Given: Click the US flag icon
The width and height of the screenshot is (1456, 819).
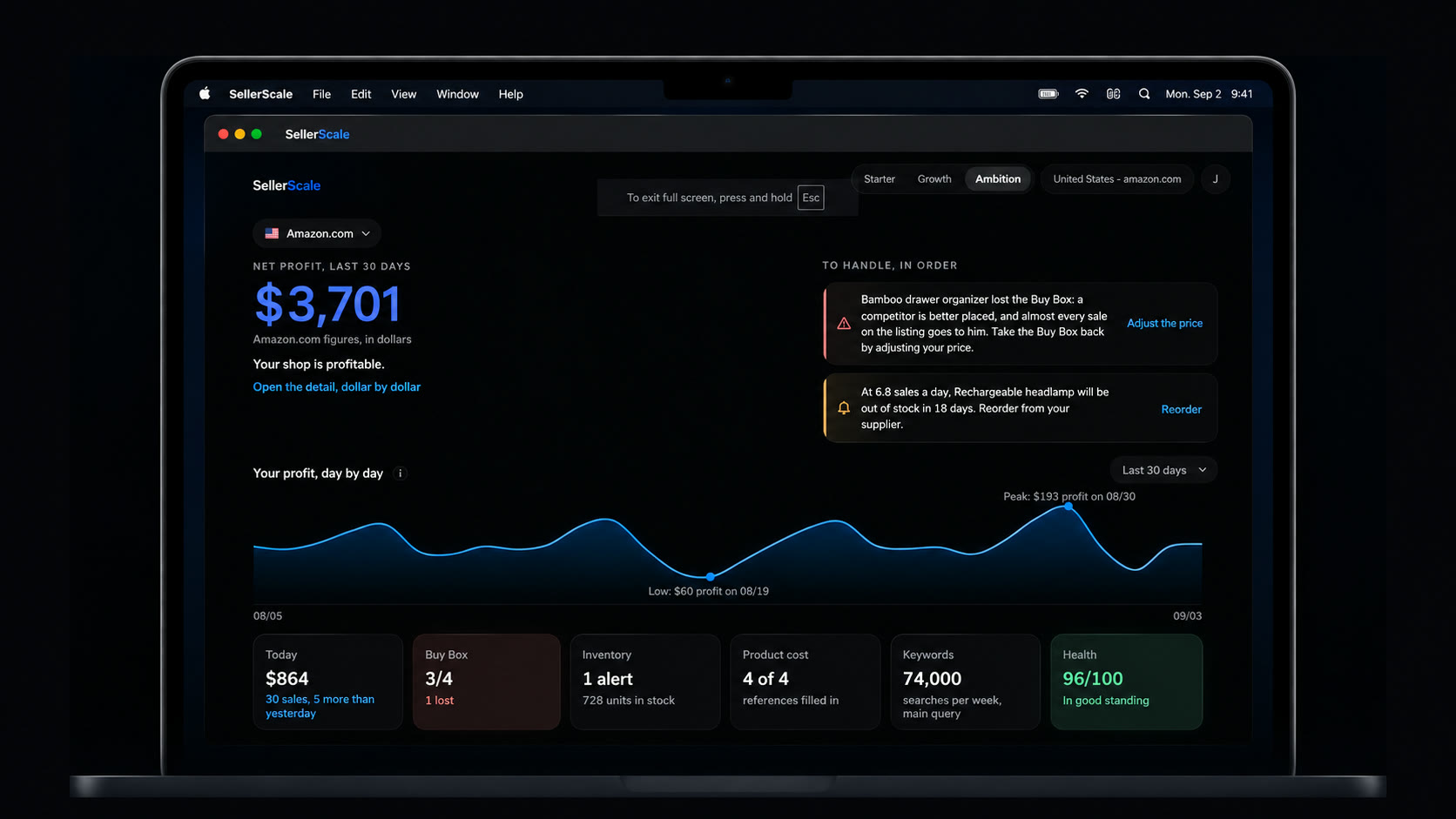Looking at the screenshot, I should click(272, 233).
